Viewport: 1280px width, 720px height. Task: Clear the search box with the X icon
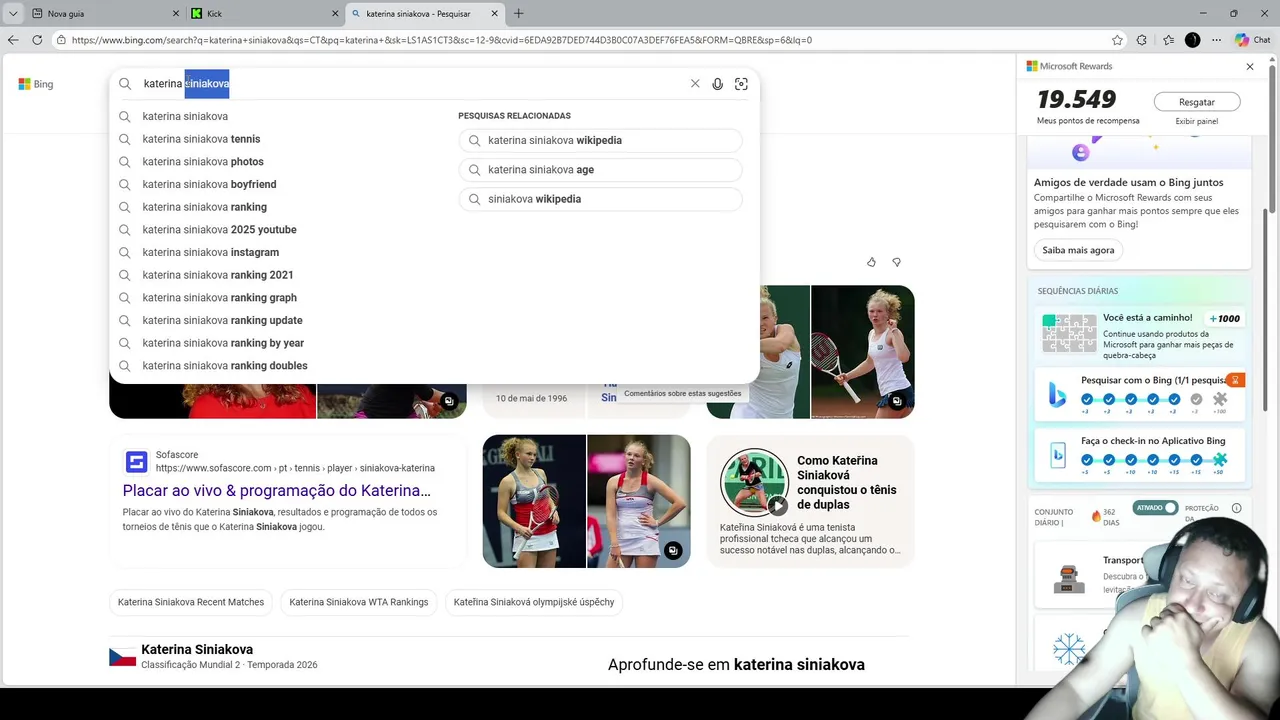pyautogui.click(x=695, y=84)
